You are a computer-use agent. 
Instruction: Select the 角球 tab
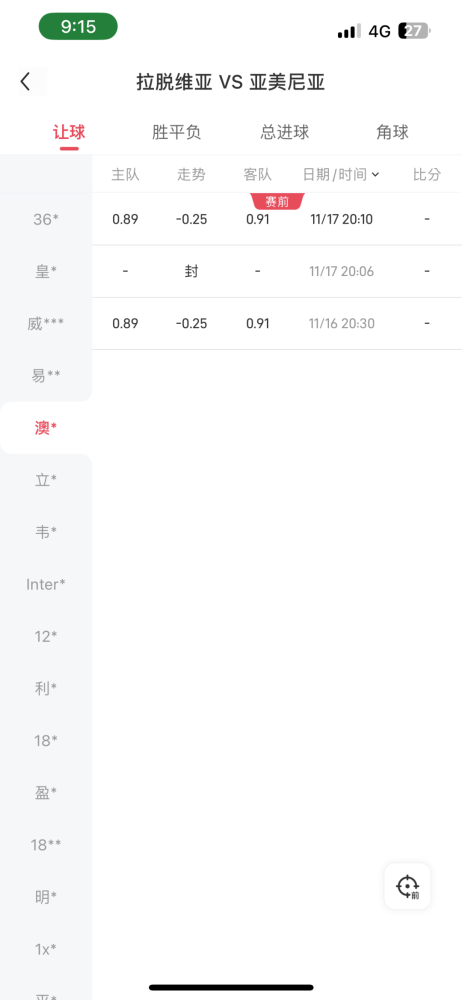pyautogui.click(x=392, y=133)
